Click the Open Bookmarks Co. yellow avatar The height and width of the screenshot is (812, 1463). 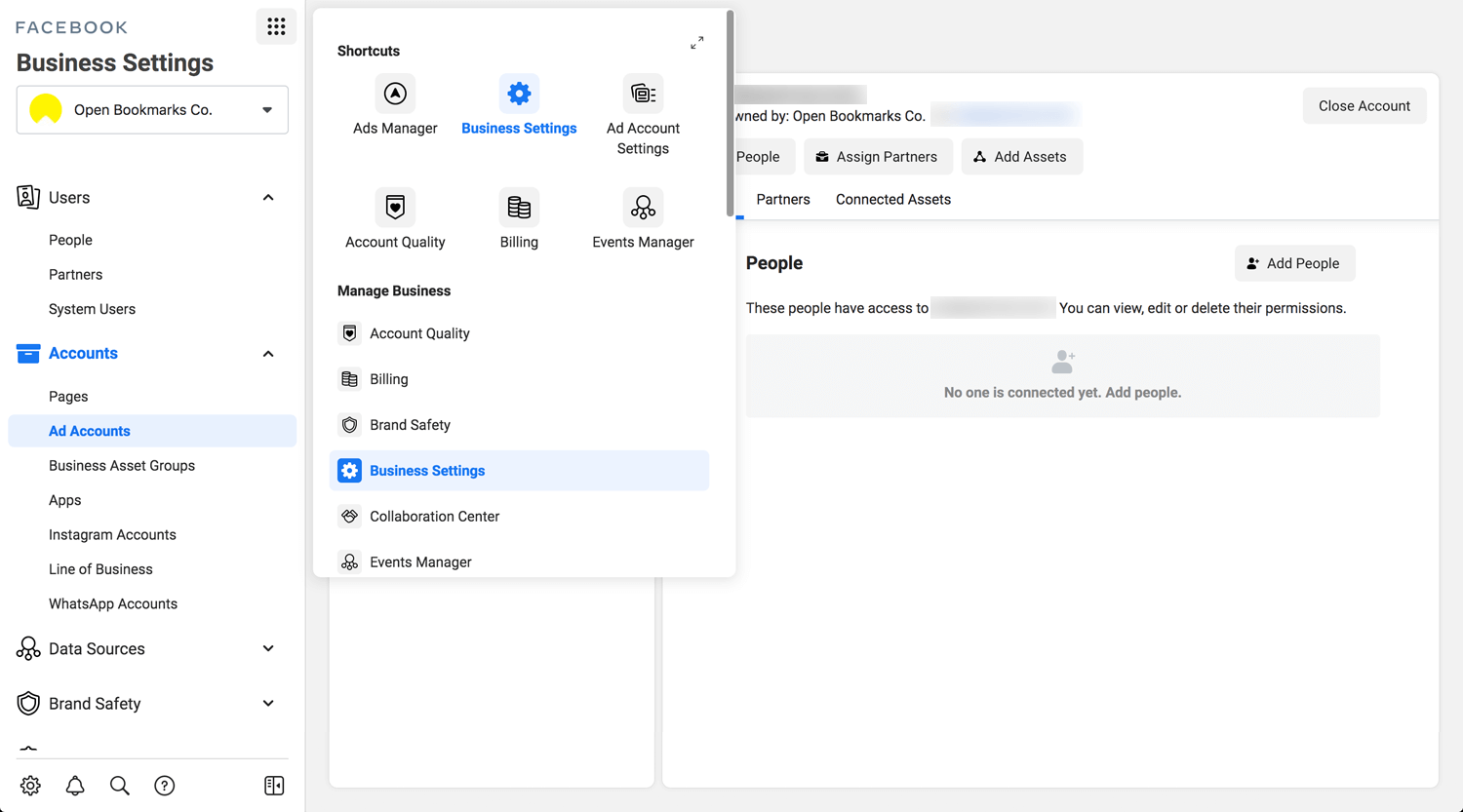point(46,109)
